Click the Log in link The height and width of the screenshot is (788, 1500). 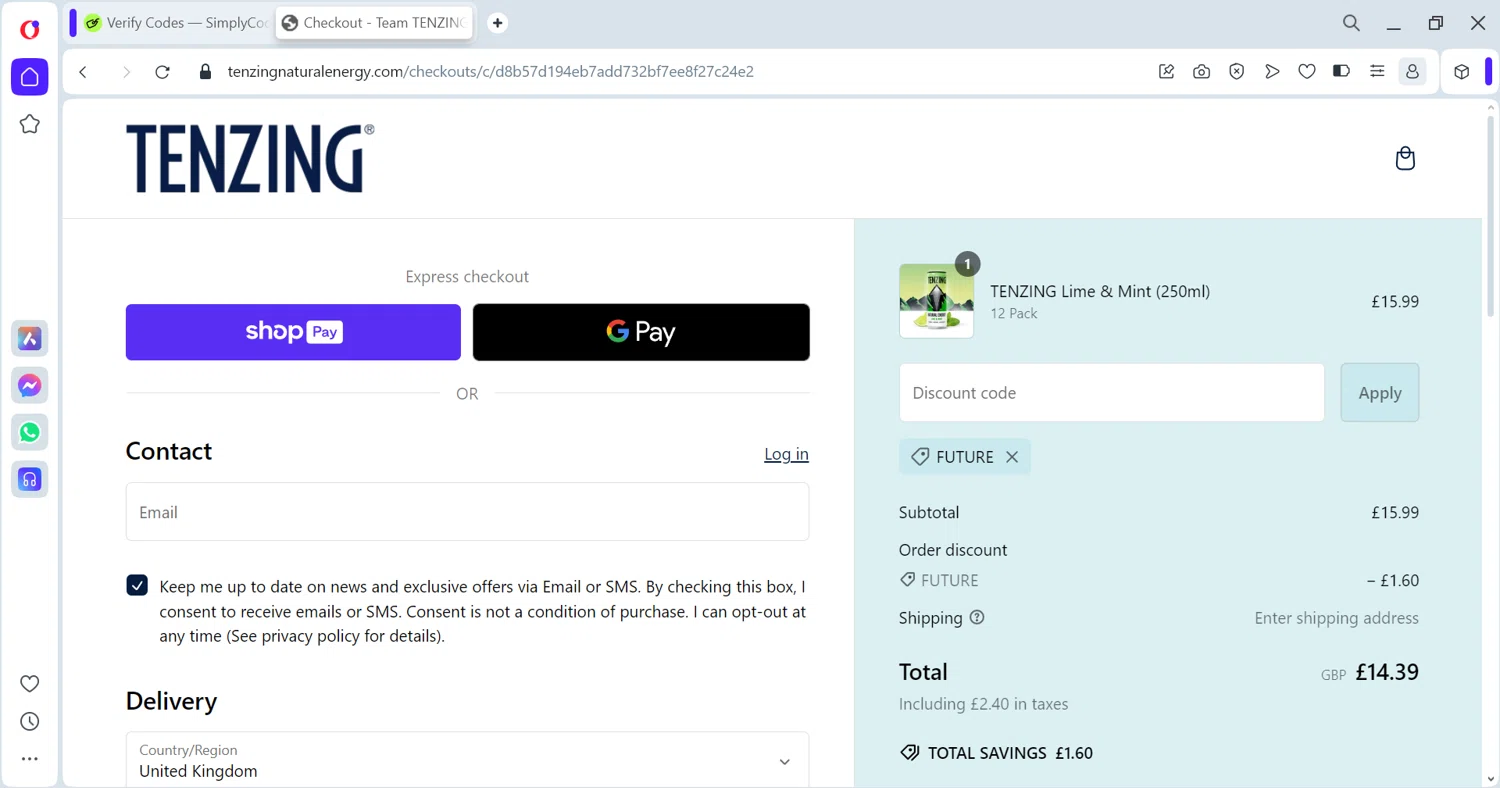coord(786,454)
